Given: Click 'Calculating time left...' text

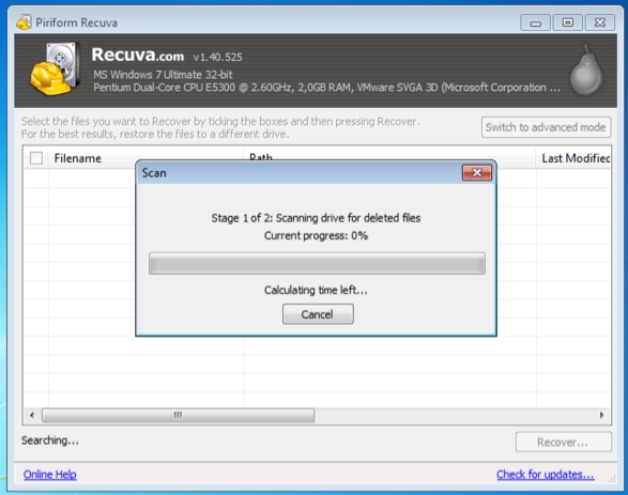Looking at the screenshot, I should [x=316, y=290].
